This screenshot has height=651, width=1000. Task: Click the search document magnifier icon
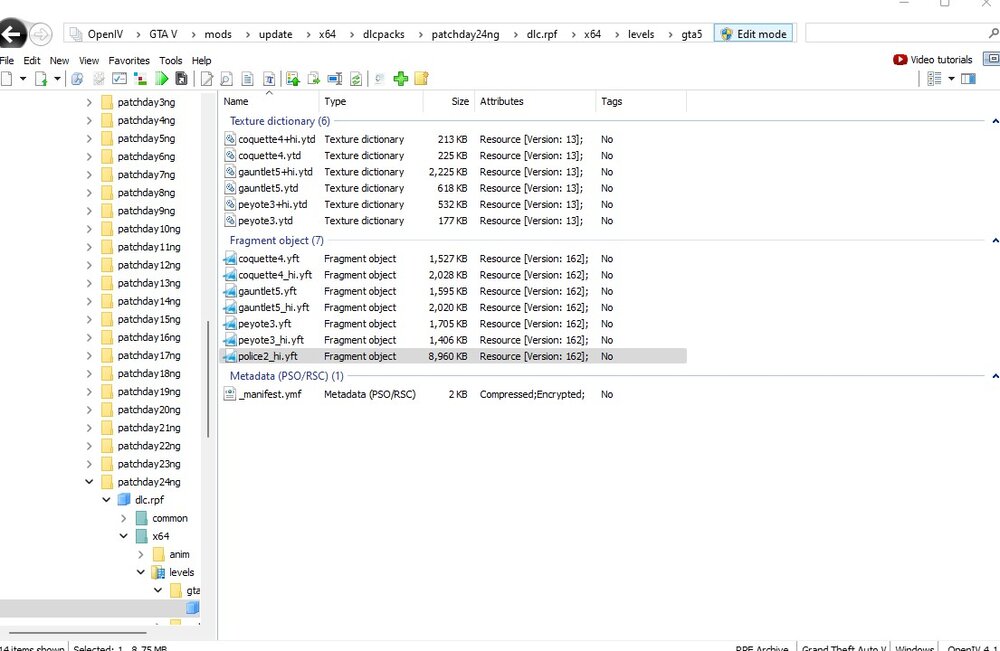click(226, 78)
